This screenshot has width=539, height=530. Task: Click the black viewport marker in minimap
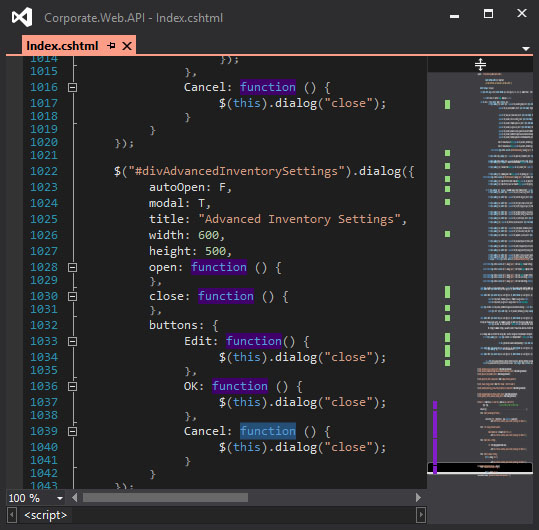coord(480,467)
